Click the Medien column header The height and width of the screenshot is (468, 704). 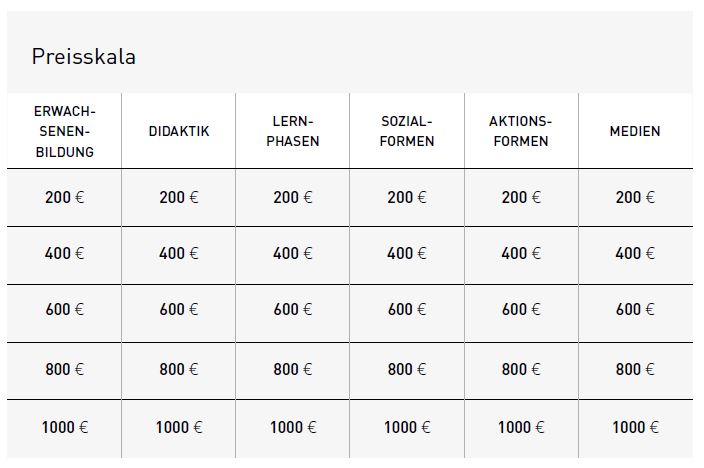point(635,131)
